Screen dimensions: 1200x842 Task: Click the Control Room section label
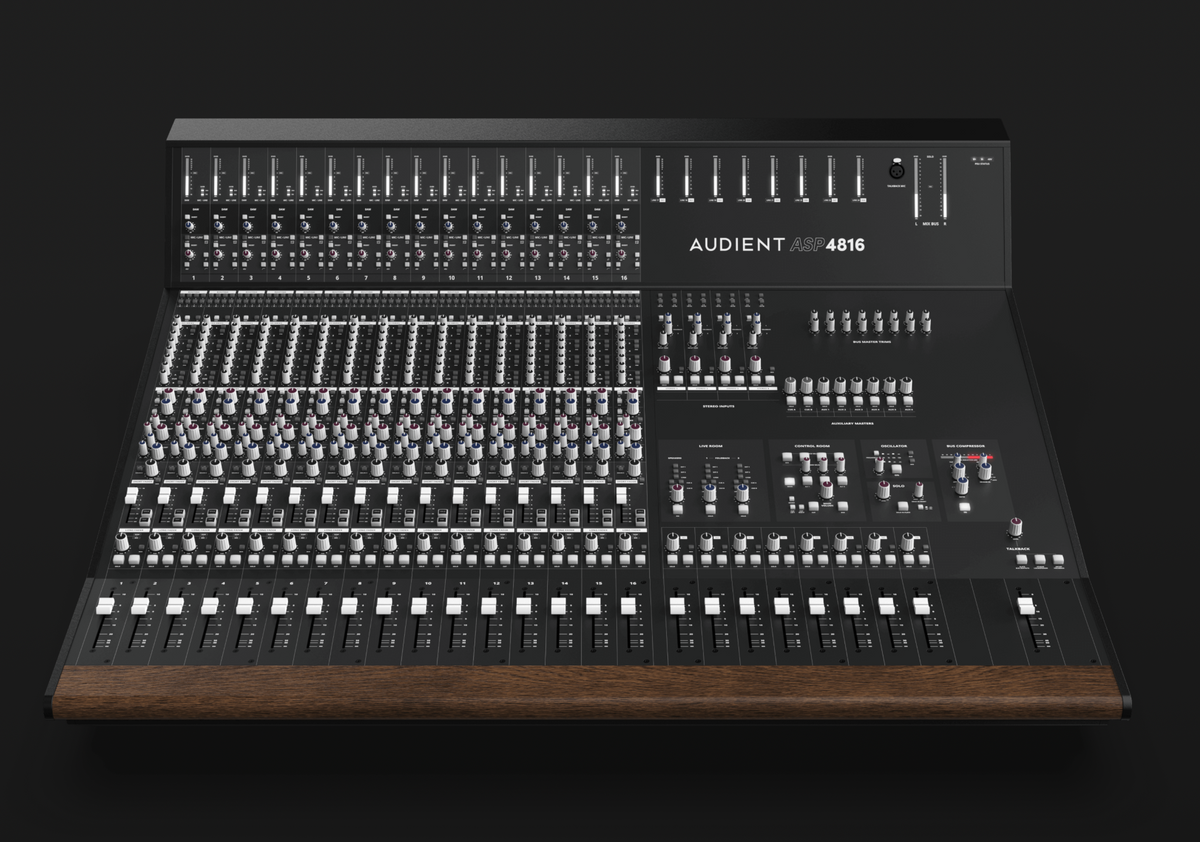(812, 446)
